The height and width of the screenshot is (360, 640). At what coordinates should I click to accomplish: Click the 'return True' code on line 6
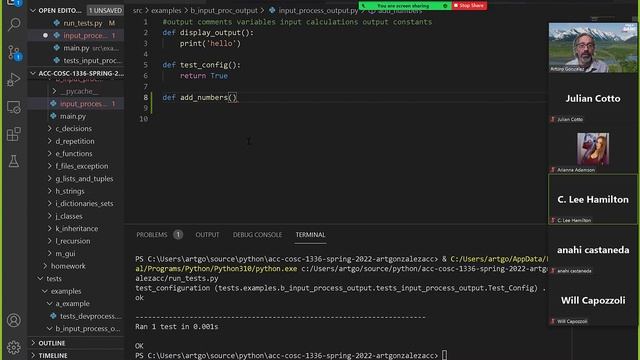[204, 76]
